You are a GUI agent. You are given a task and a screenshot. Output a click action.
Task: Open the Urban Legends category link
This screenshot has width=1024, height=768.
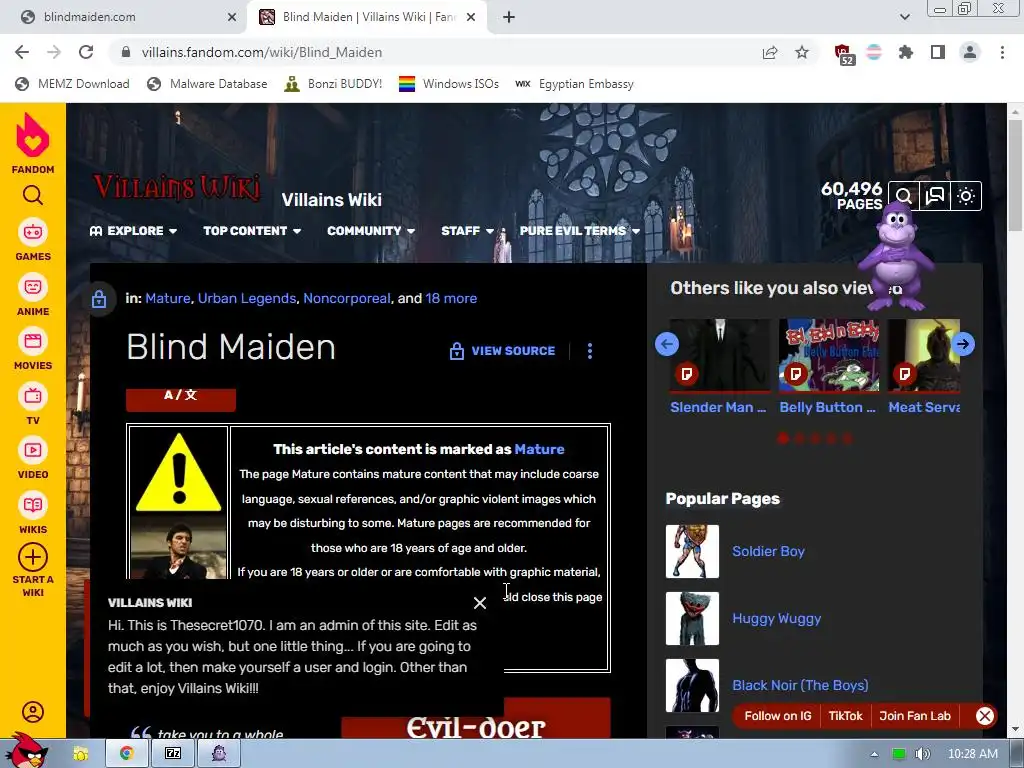pos(247,298)
